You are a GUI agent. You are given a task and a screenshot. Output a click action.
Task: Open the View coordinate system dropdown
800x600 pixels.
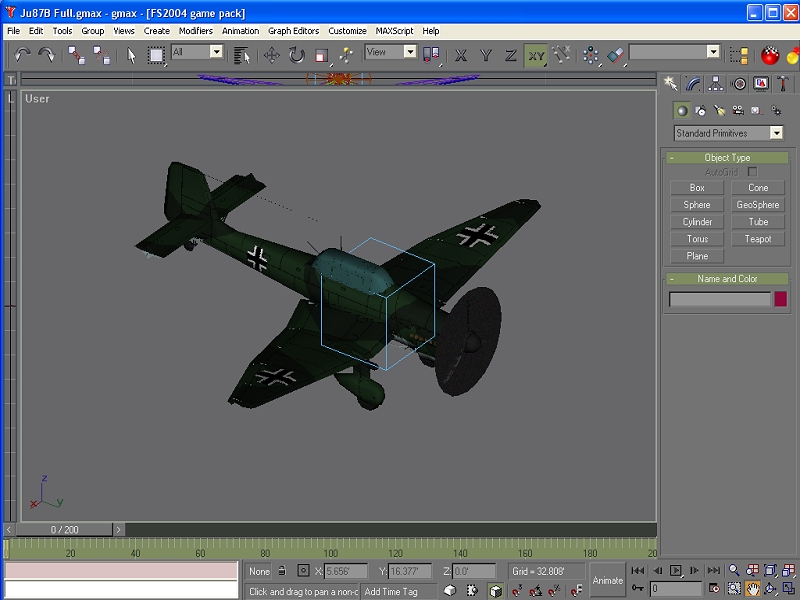tap(409, 52)
